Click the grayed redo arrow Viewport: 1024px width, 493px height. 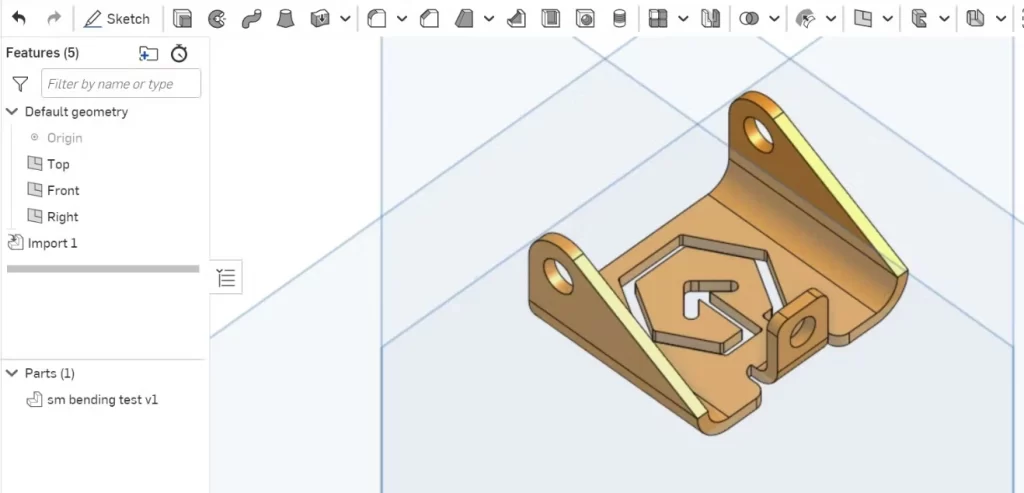[54, 18]
